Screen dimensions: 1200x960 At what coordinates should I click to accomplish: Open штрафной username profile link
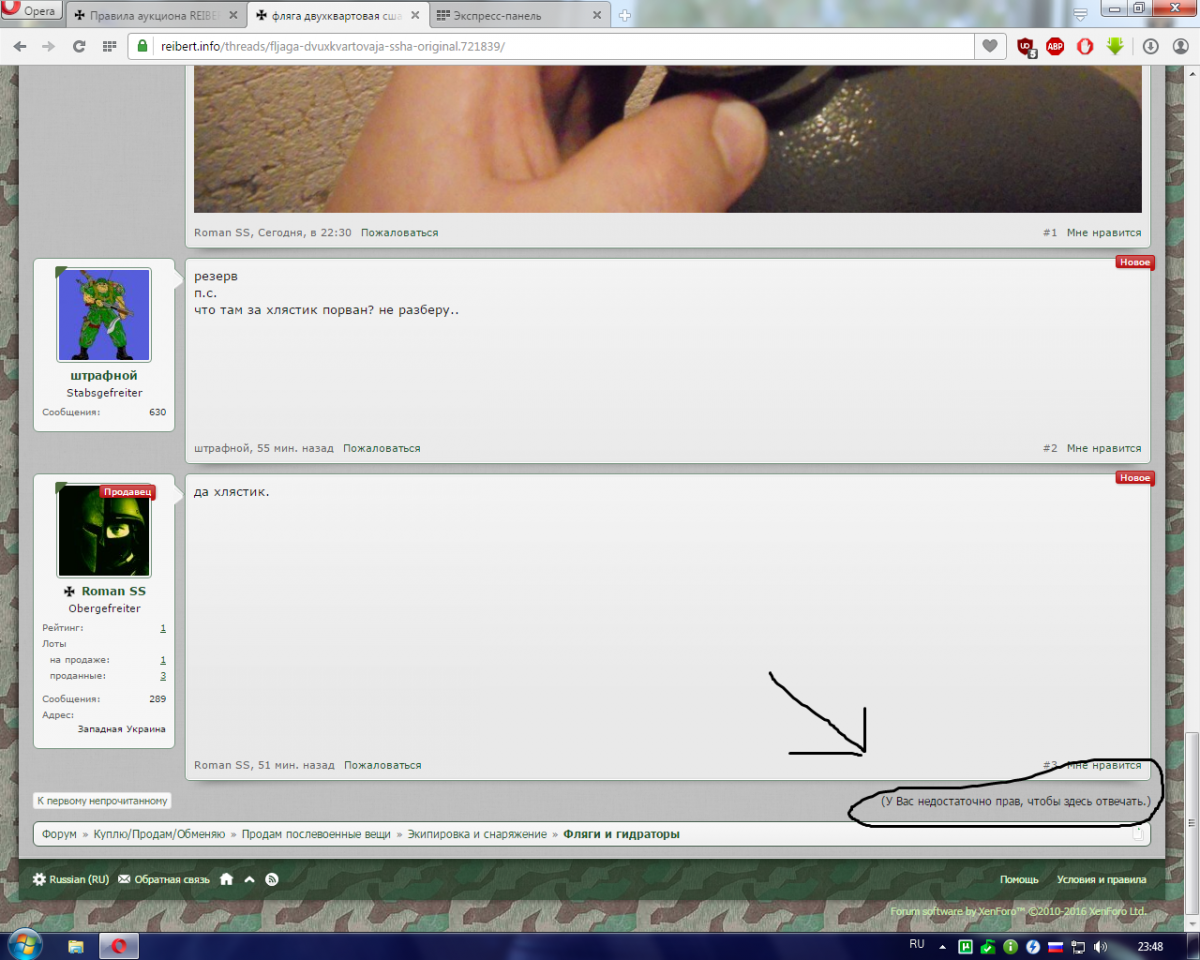(x=104, y=376)
